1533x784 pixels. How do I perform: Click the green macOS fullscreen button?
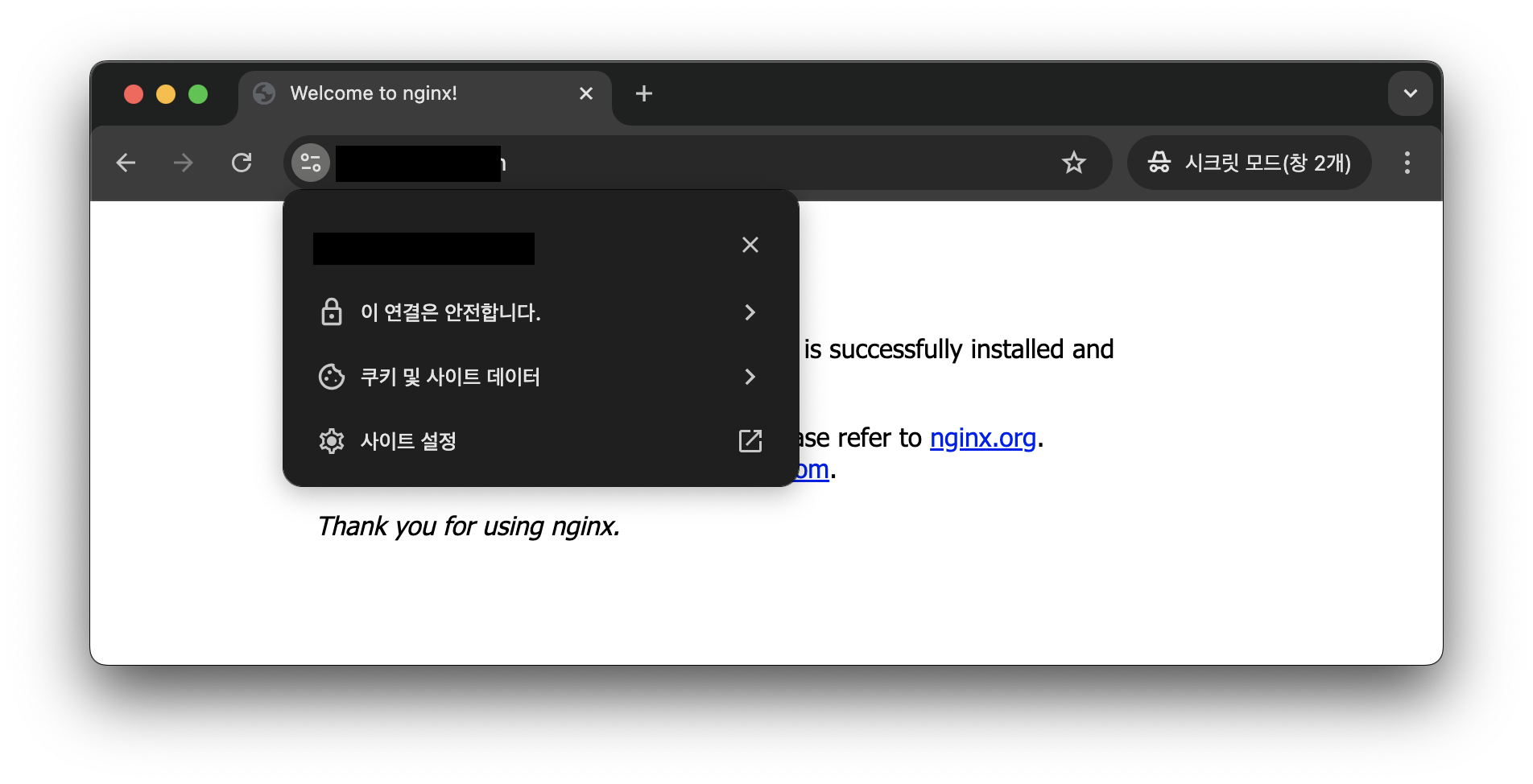click(198, 94)
